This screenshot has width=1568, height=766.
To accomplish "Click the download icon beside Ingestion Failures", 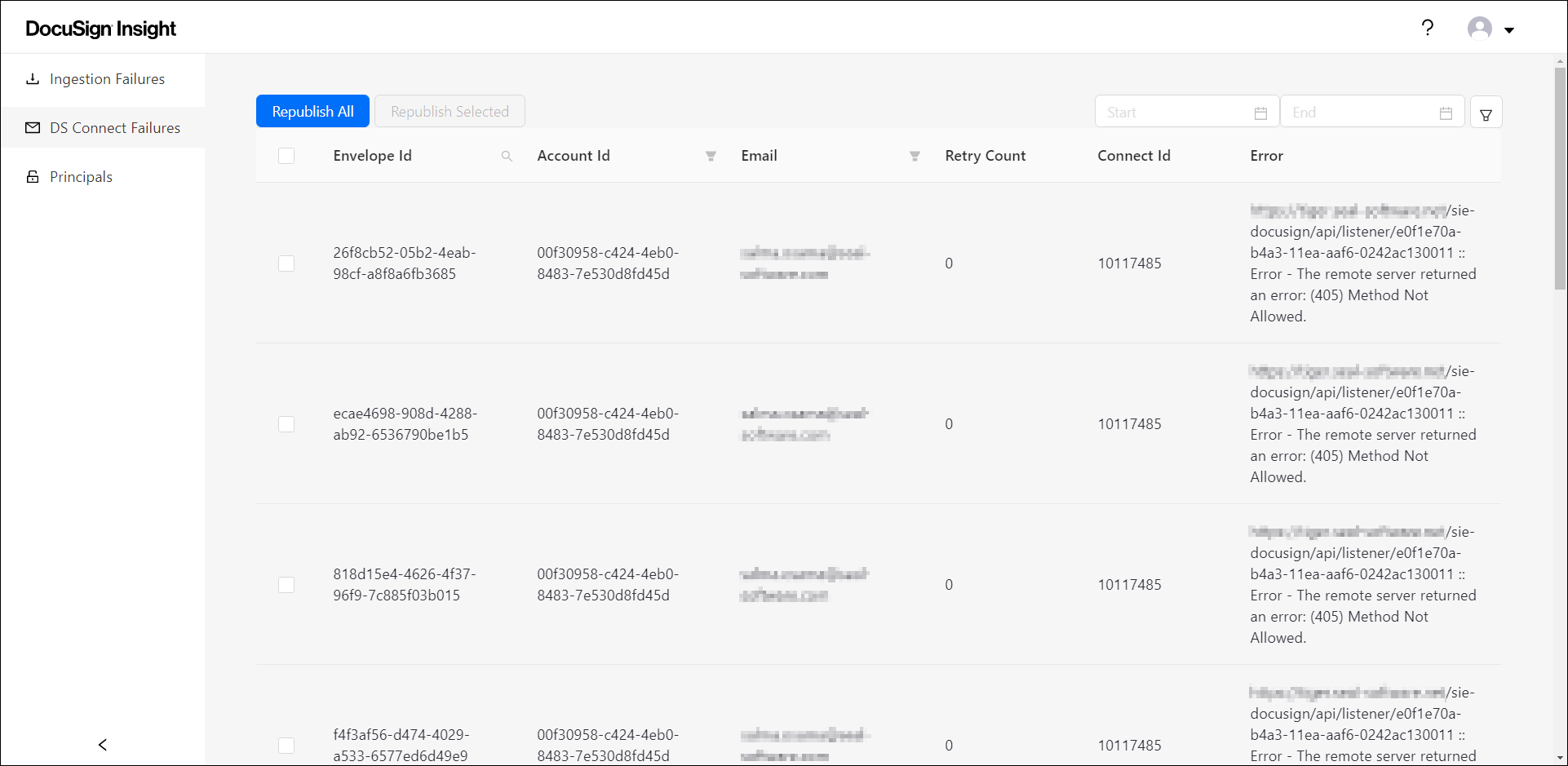I will coord(33,78).
